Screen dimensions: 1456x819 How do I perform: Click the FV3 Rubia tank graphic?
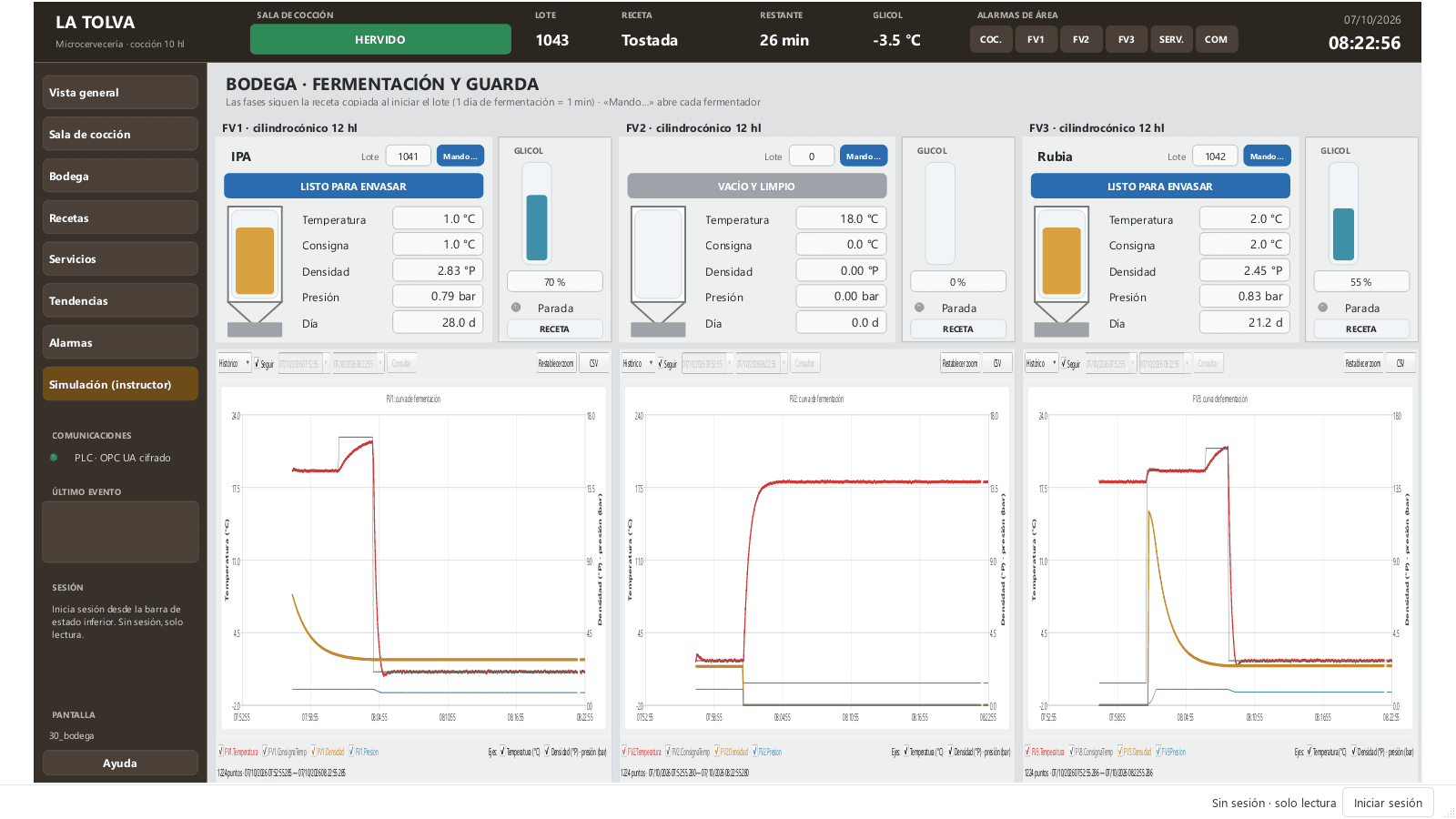tap(1061, 271)
